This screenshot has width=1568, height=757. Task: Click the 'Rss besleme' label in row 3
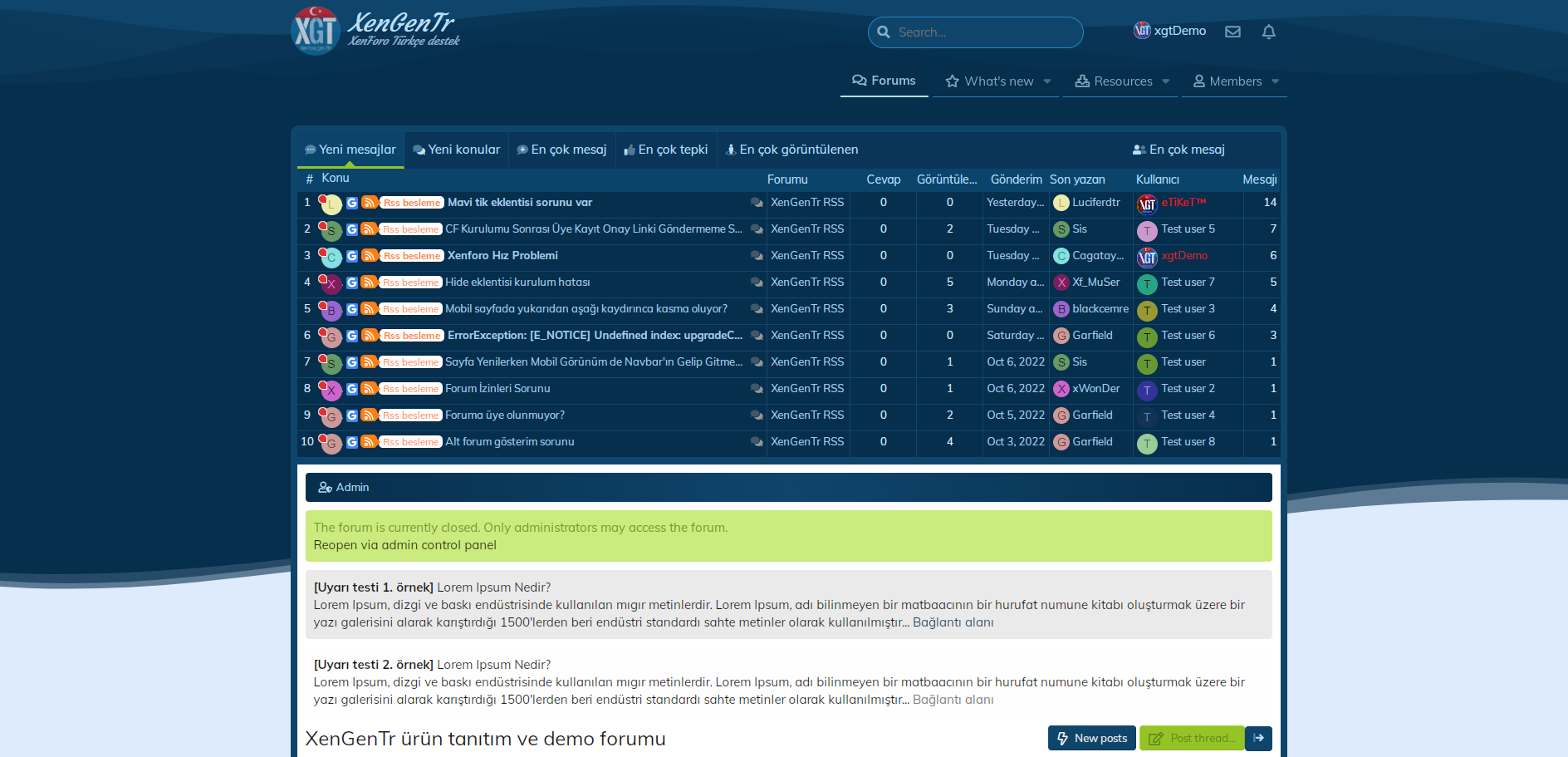coord(412,256)
